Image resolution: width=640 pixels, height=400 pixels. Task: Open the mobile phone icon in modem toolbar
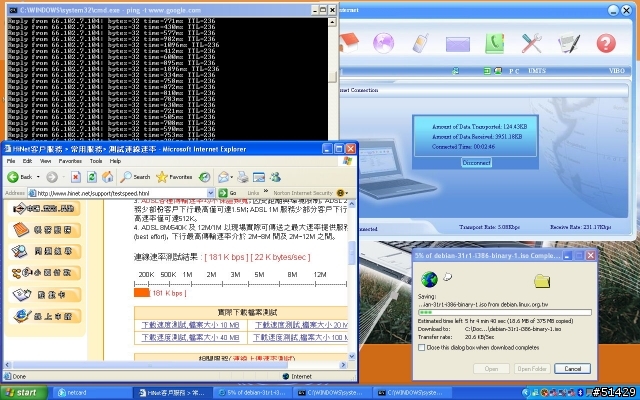tap(420, 43)
